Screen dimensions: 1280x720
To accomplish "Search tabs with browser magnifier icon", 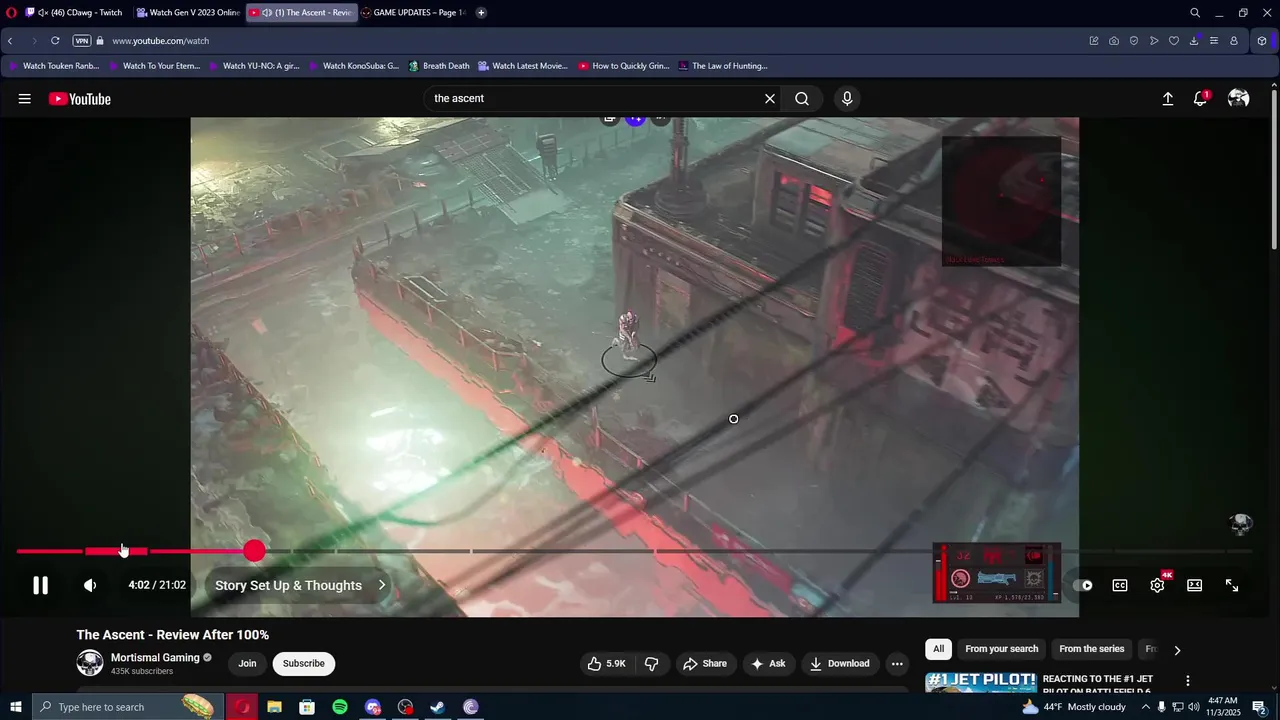I will point(1195,13).
